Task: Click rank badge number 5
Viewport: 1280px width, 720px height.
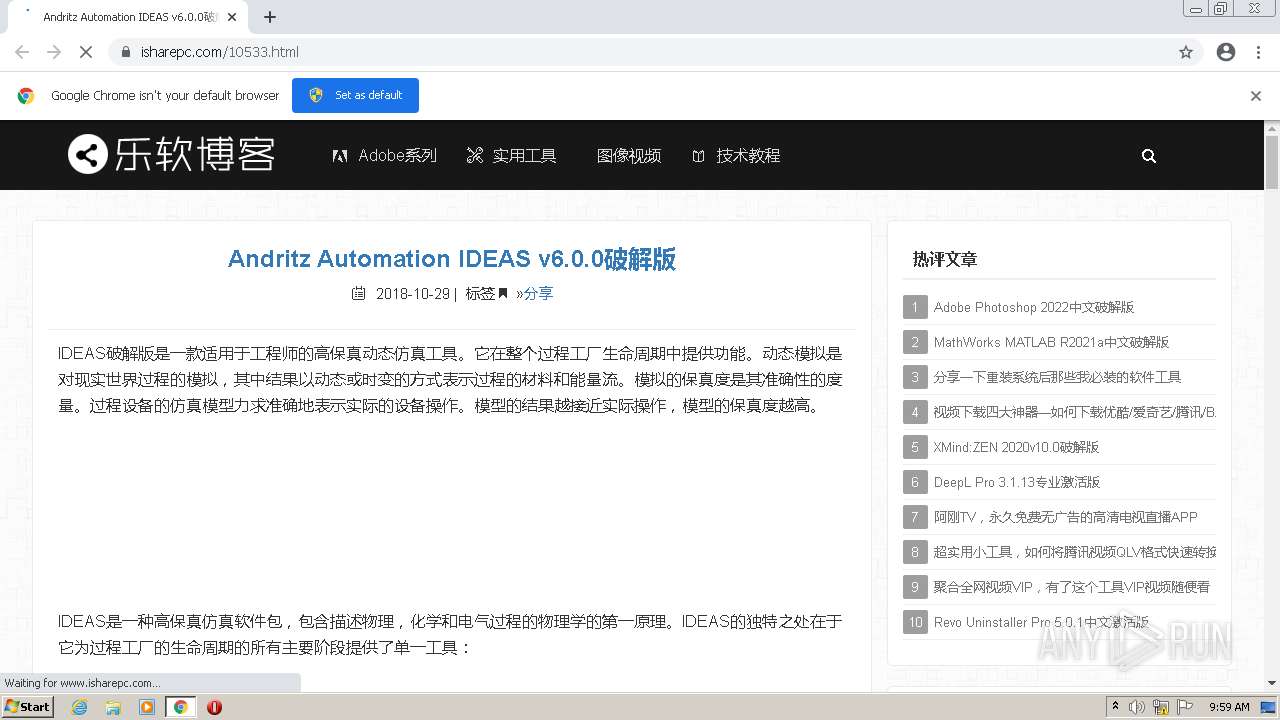Action: click(x=915, y=447)
